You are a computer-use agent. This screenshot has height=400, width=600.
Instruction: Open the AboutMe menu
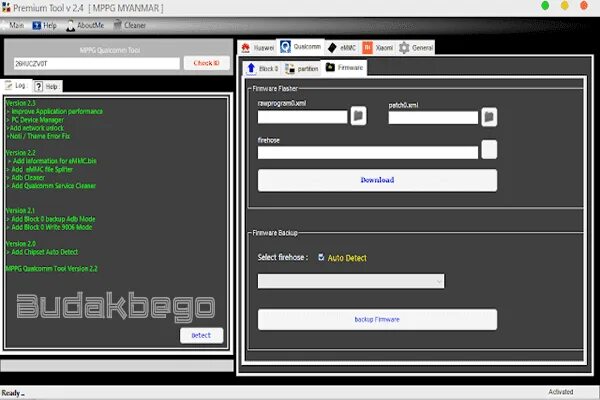click(x=85, y=26)
